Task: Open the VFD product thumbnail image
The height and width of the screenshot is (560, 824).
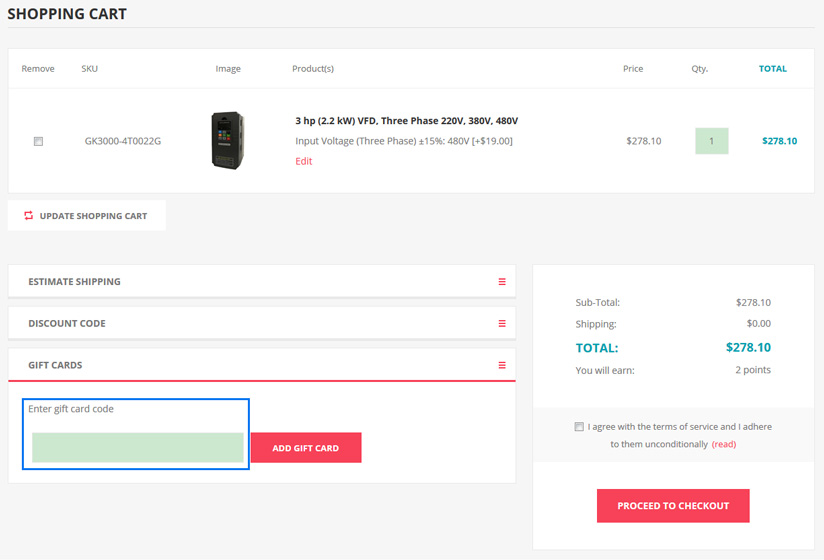Action: click(x=227, y=140)
